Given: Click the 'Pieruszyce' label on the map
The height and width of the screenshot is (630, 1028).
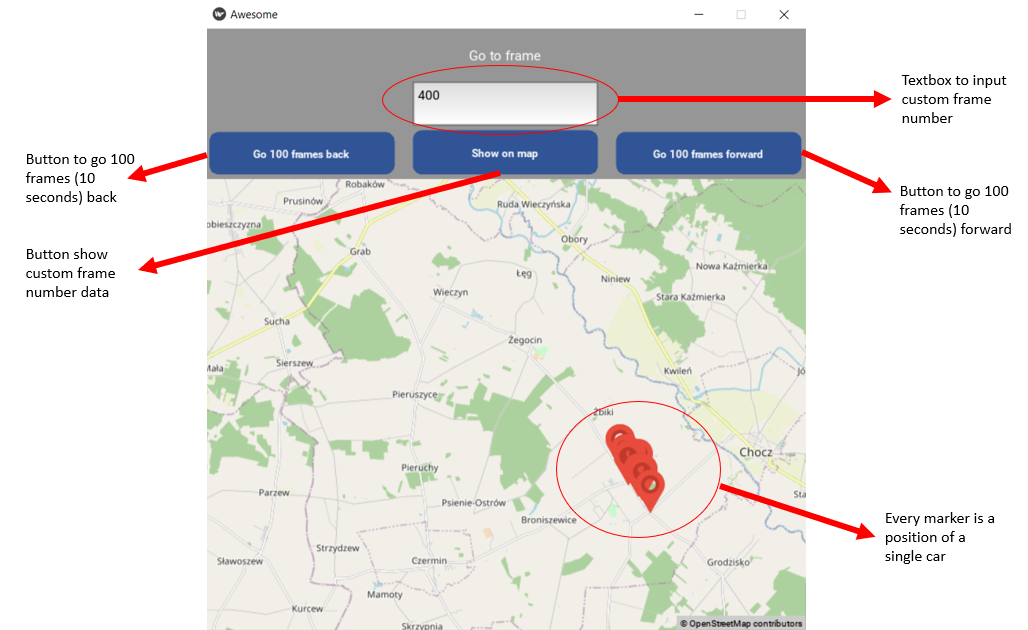Looking at the screenshot, I should pyautogui.click(x=414, y=394).
